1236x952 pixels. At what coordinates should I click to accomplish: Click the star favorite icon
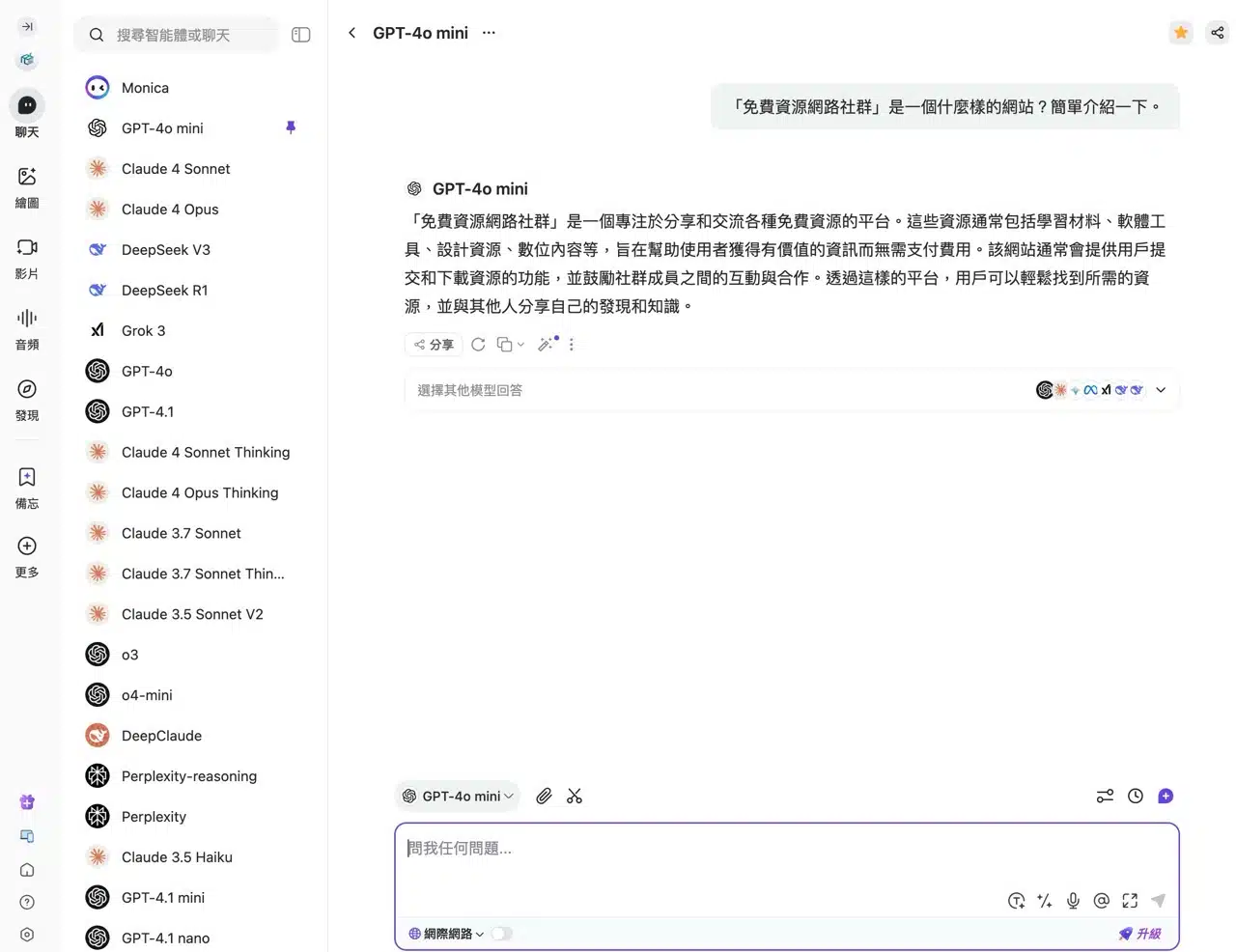click(1180, 33)
